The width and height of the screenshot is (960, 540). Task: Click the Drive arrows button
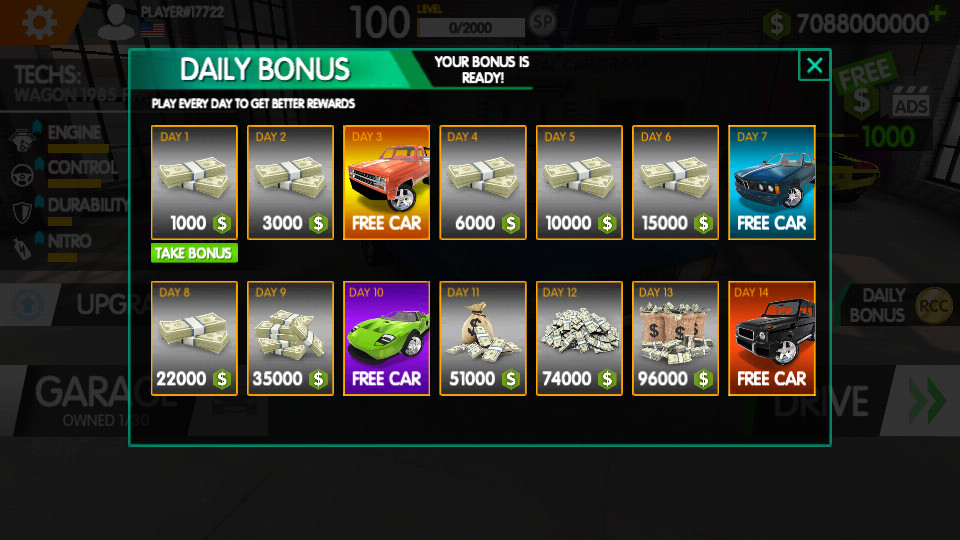pos(927,401)
